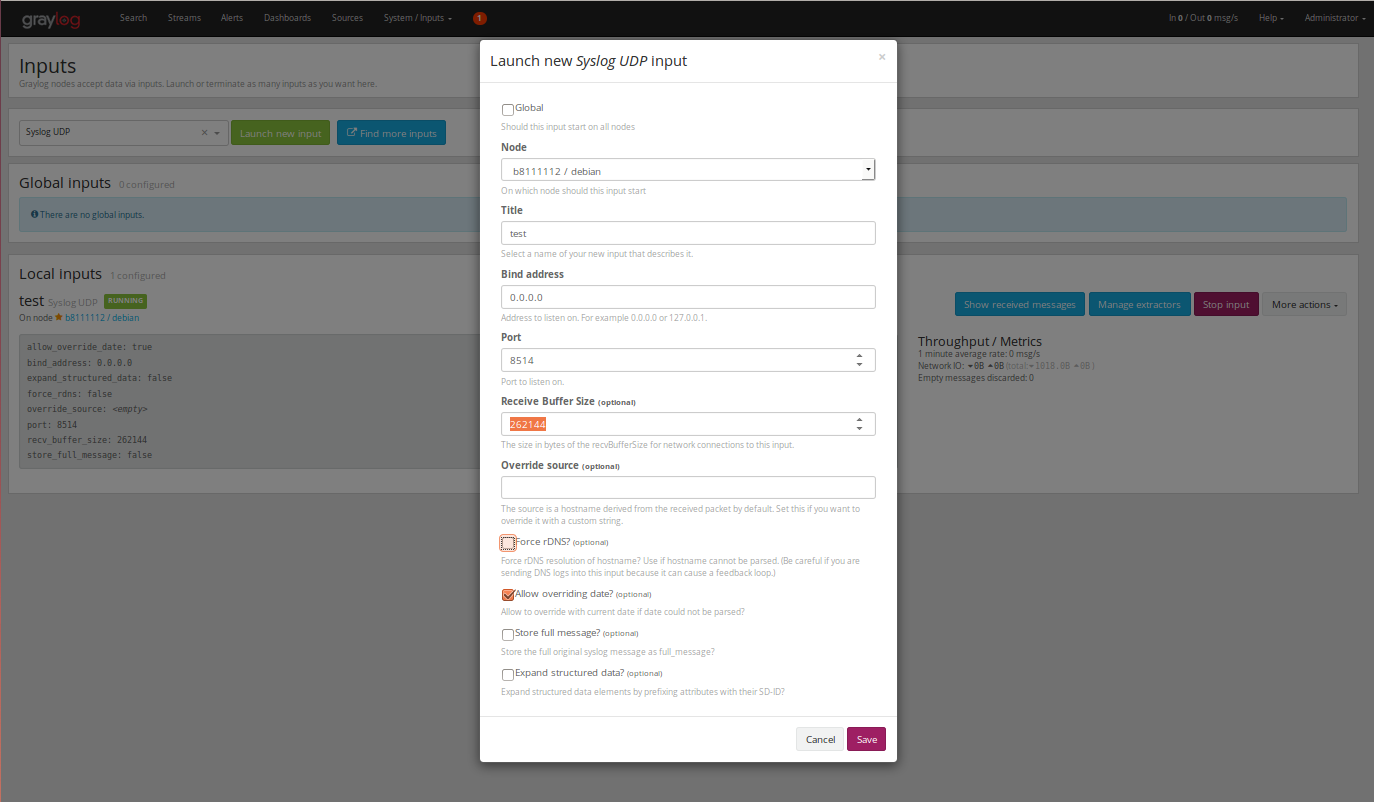
Task: Click the 'recv_buffer_size: 262144' config line
Action: 87,440
